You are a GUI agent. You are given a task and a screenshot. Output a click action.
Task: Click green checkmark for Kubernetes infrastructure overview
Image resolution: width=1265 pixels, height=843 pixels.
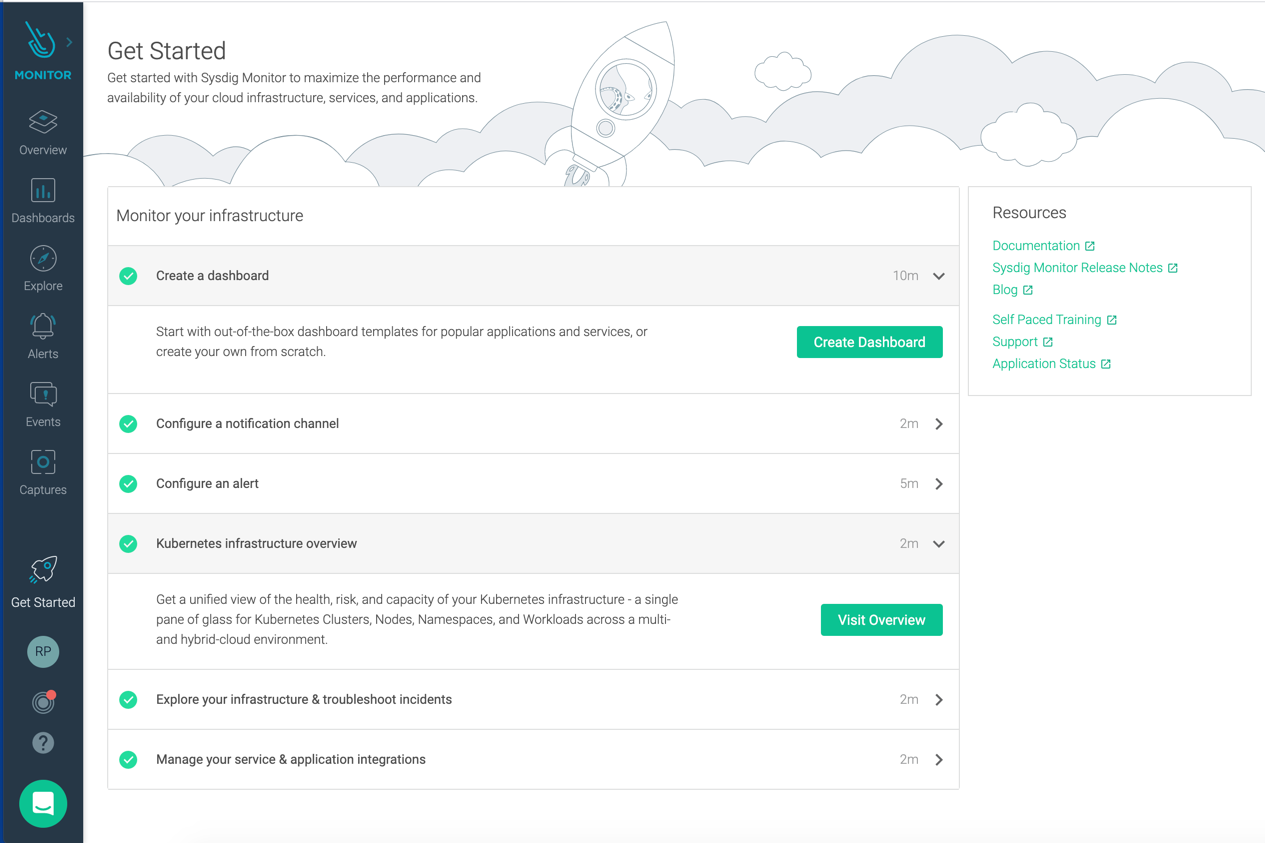tap(129, 544)
